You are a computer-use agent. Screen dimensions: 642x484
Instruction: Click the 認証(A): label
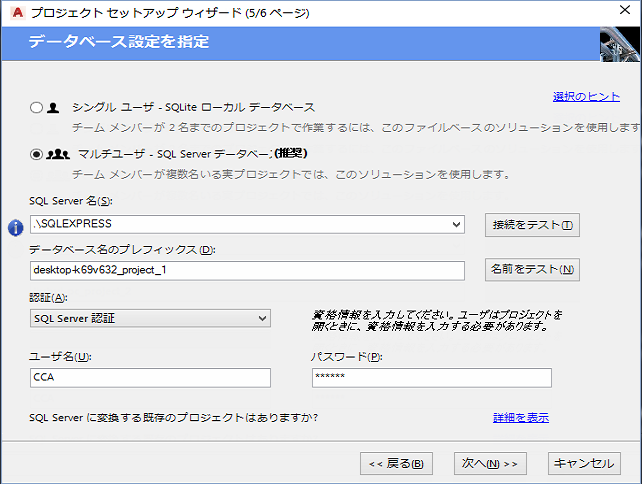[x=48, y=298]
